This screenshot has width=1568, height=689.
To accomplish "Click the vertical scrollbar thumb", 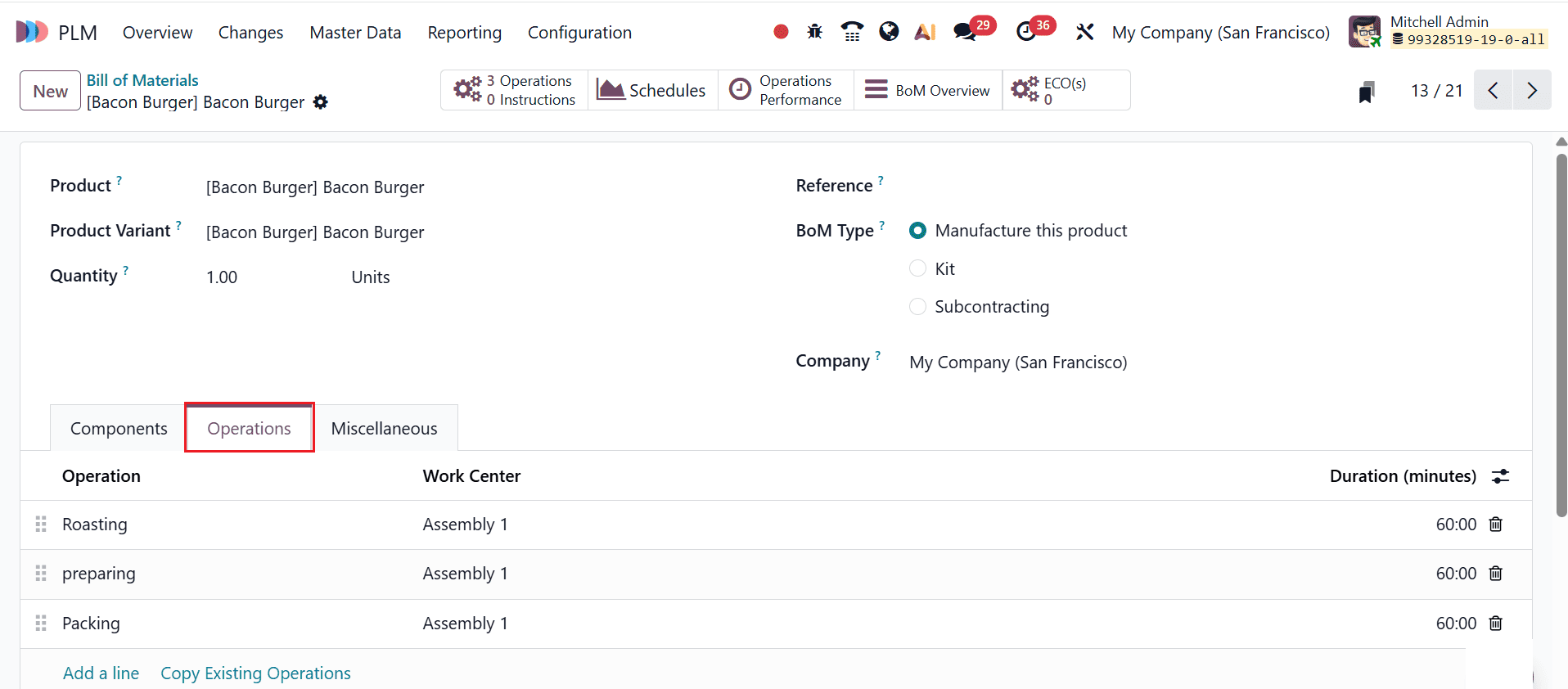I will tap(1561, 335).
